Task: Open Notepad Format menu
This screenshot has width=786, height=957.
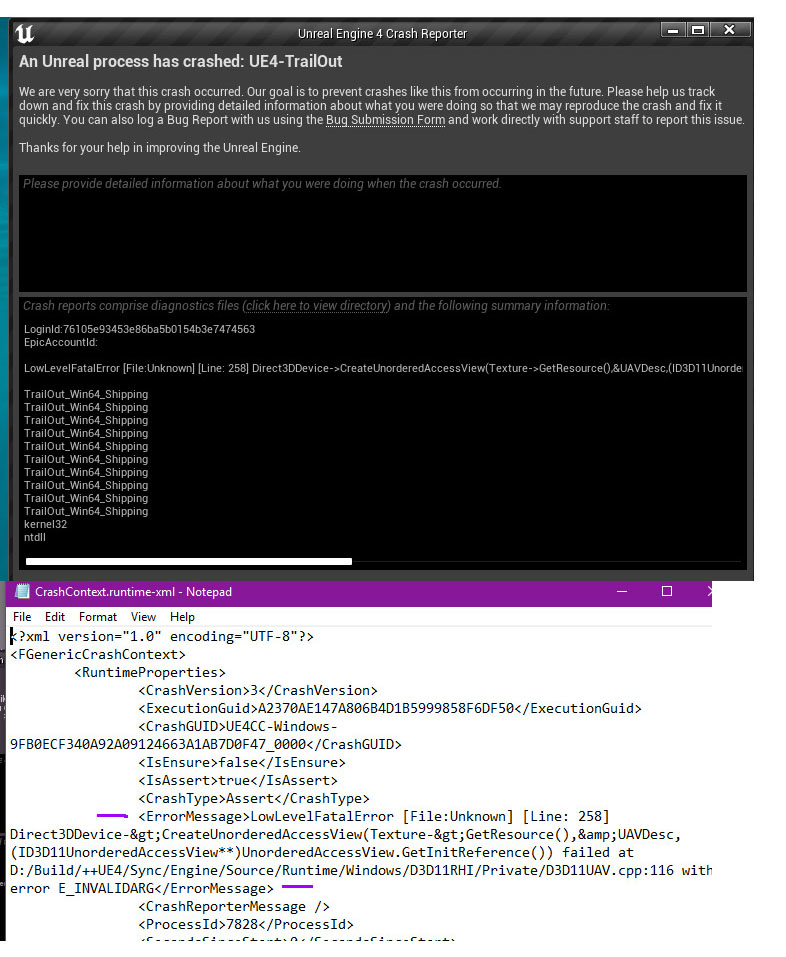Action: point(98,617)
